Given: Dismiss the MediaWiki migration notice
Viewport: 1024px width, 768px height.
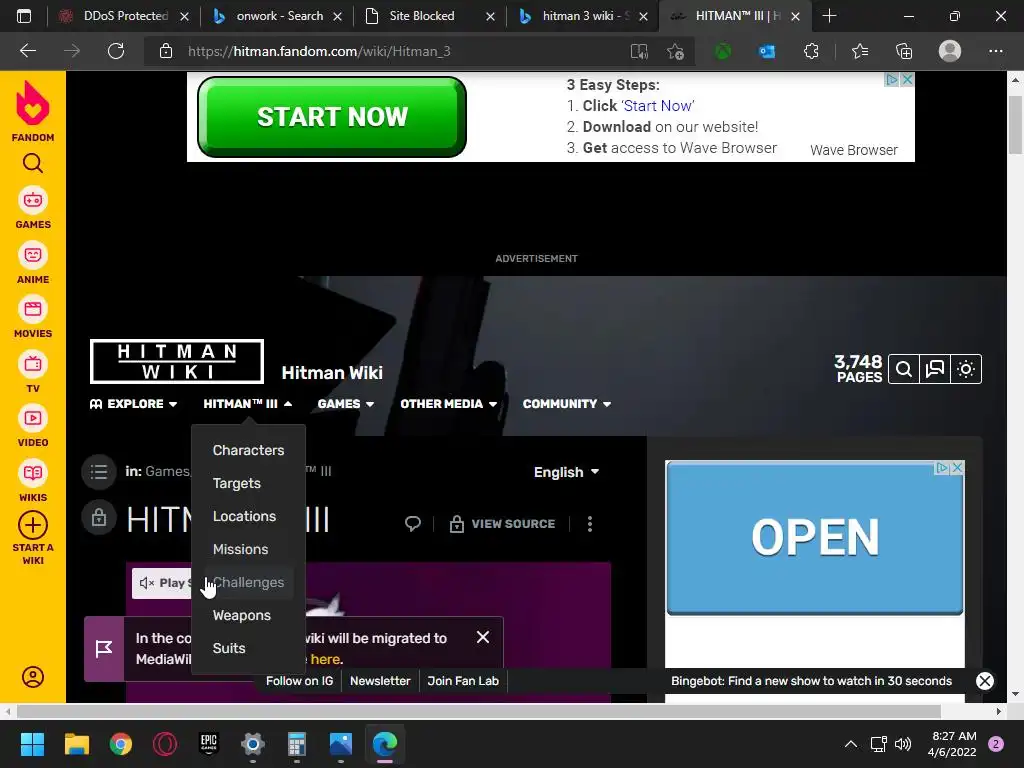Looking at the screenshot, I should (x=483, y=637).
